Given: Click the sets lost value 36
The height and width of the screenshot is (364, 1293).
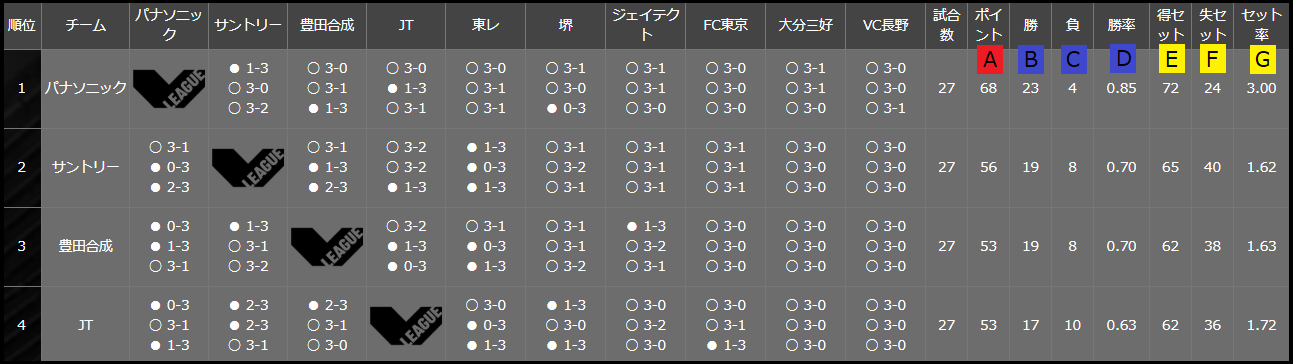Looking at the screenshot, I should 1213,326.
